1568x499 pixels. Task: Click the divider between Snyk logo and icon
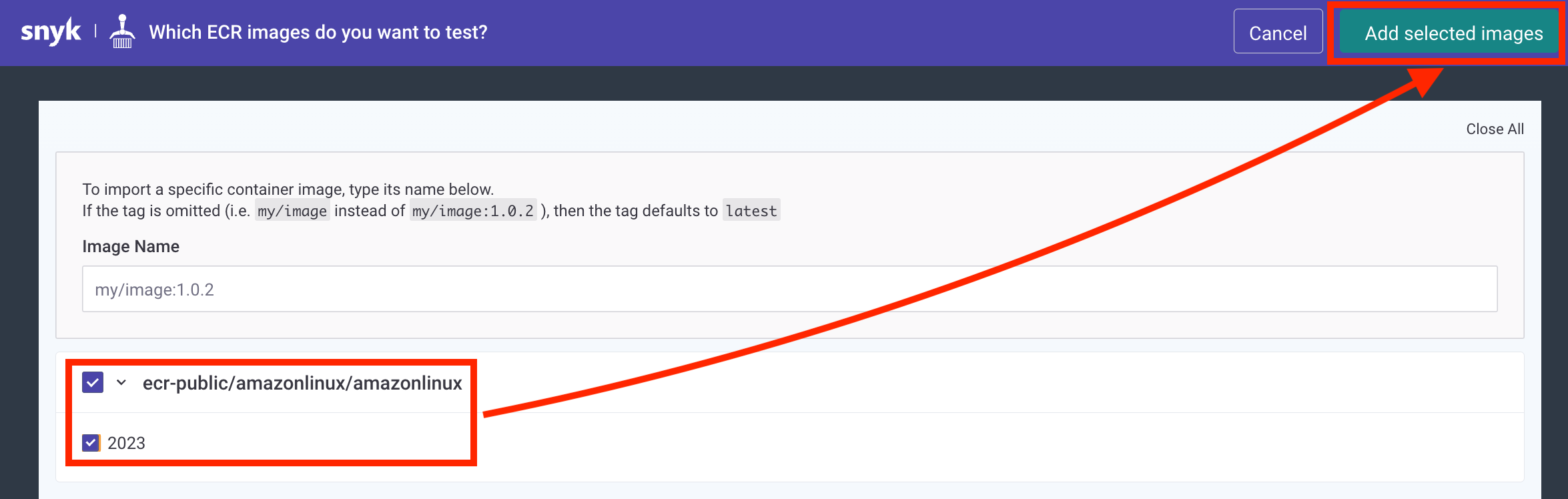[95, 31]
